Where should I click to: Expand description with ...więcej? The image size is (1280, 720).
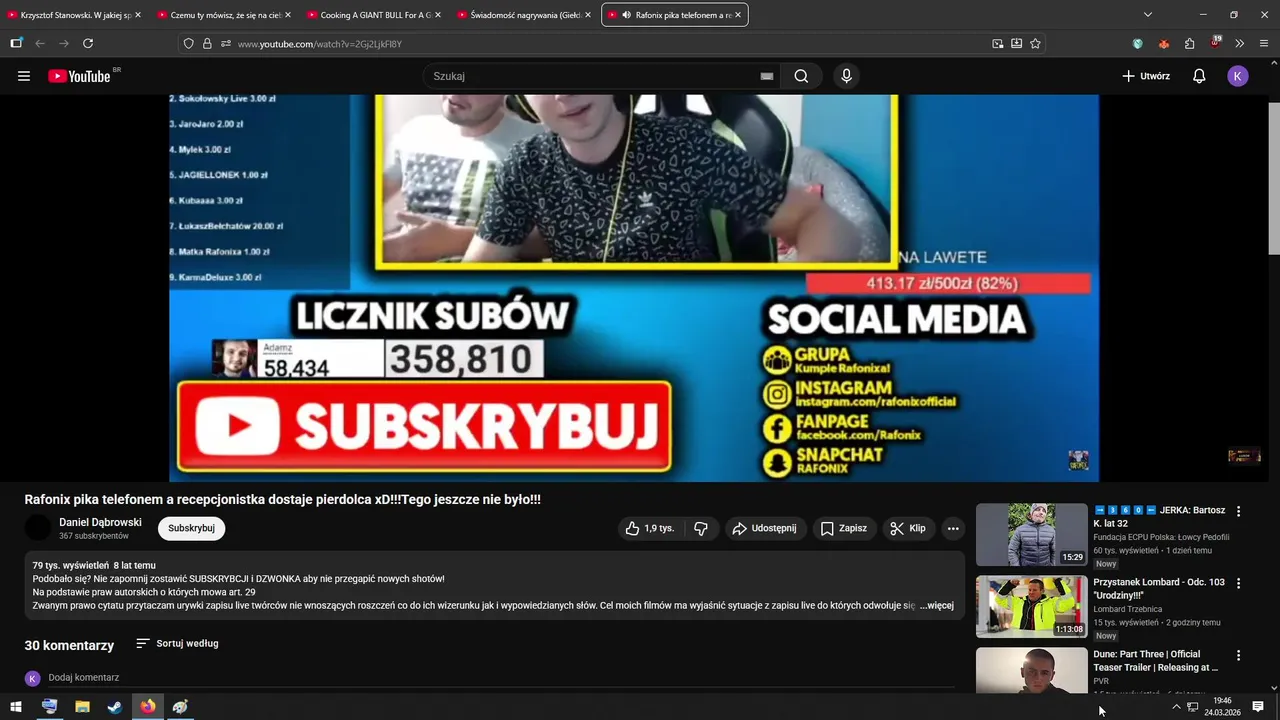point(937,605)
